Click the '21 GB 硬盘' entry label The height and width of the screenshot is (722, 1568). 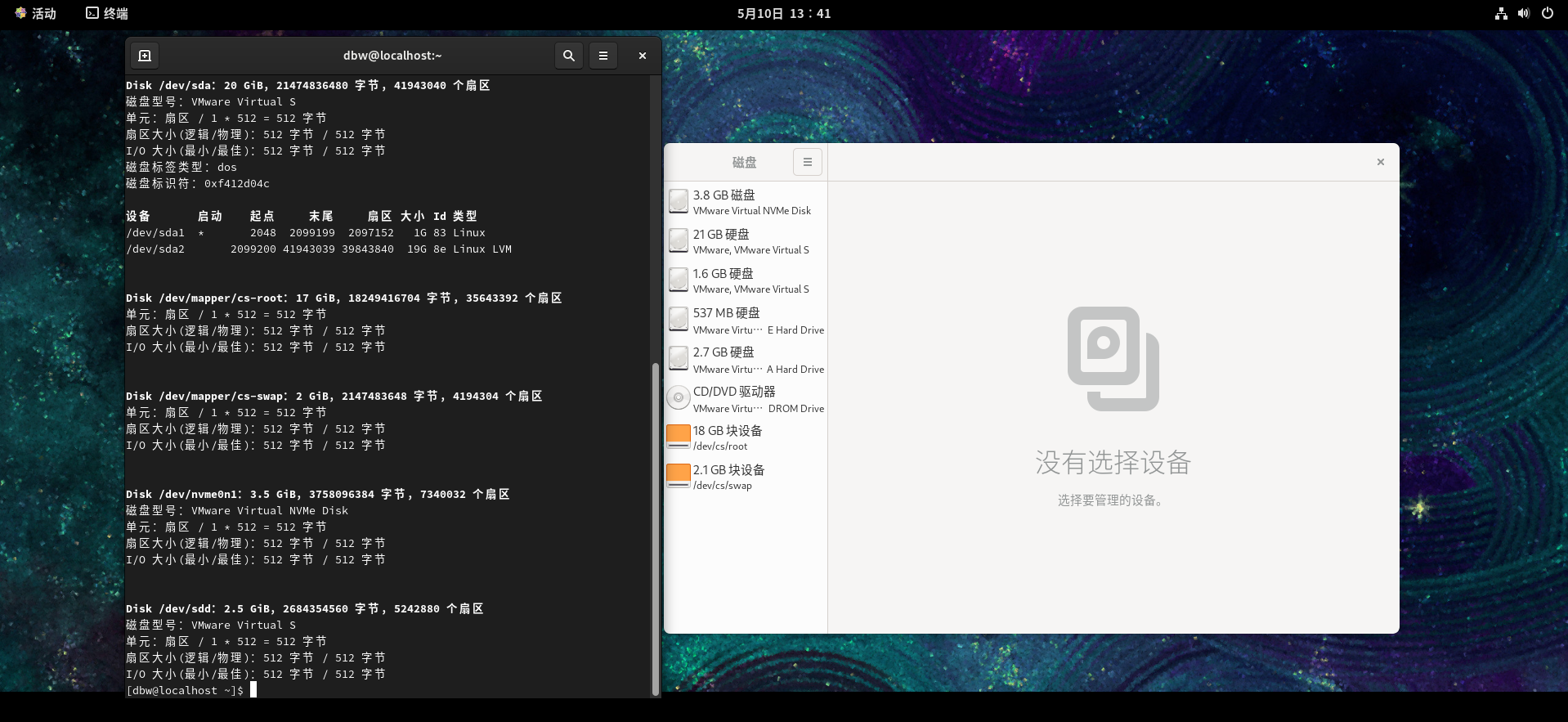point(721,235)
